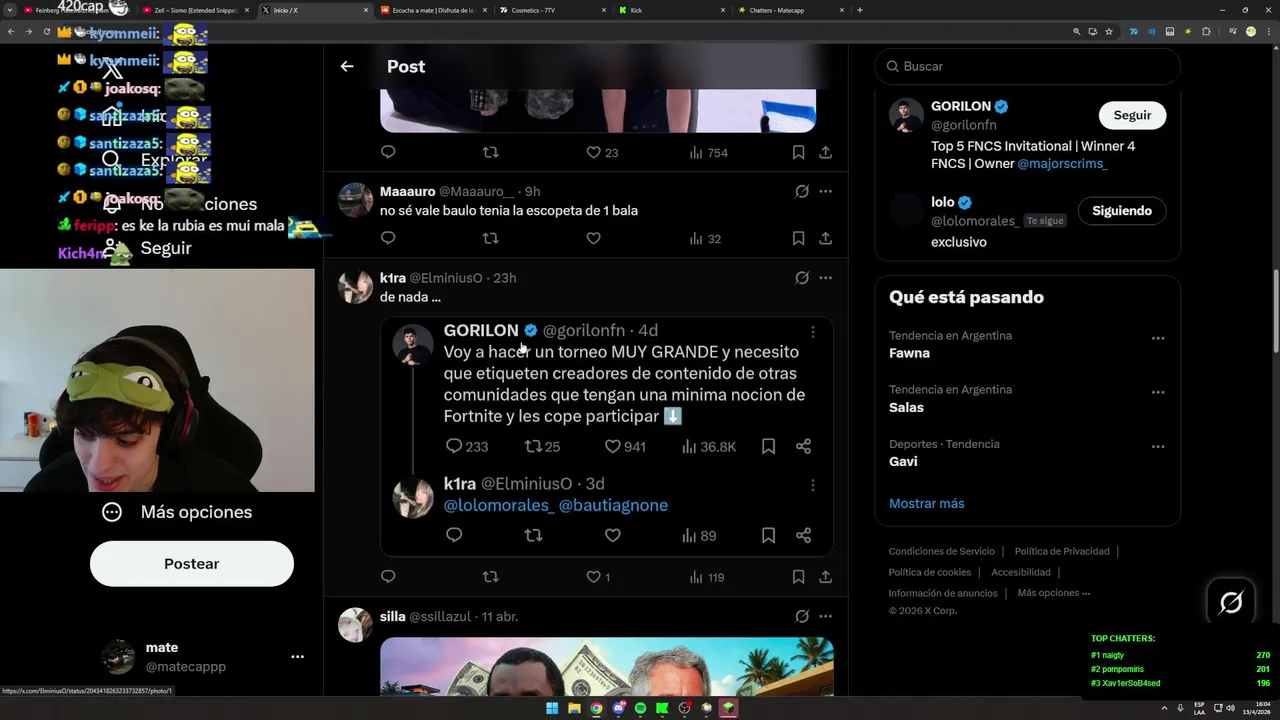Bookmark GORILON's quoted tweet

768,447
